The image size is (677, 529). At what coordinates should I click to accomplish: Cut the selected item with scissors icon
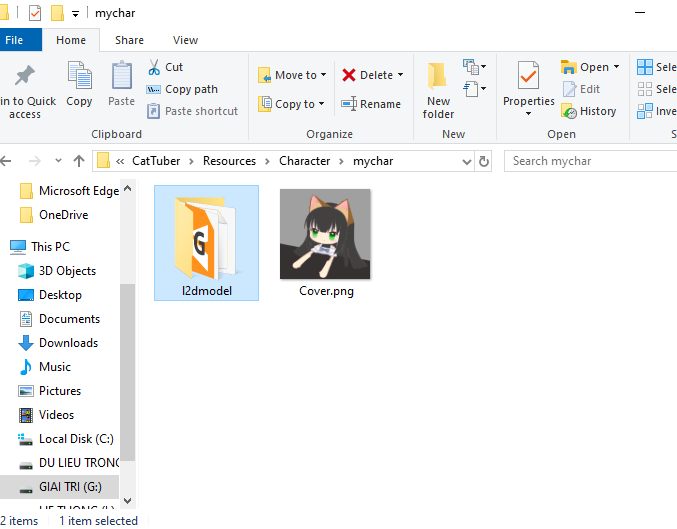(x=154, y=67)
